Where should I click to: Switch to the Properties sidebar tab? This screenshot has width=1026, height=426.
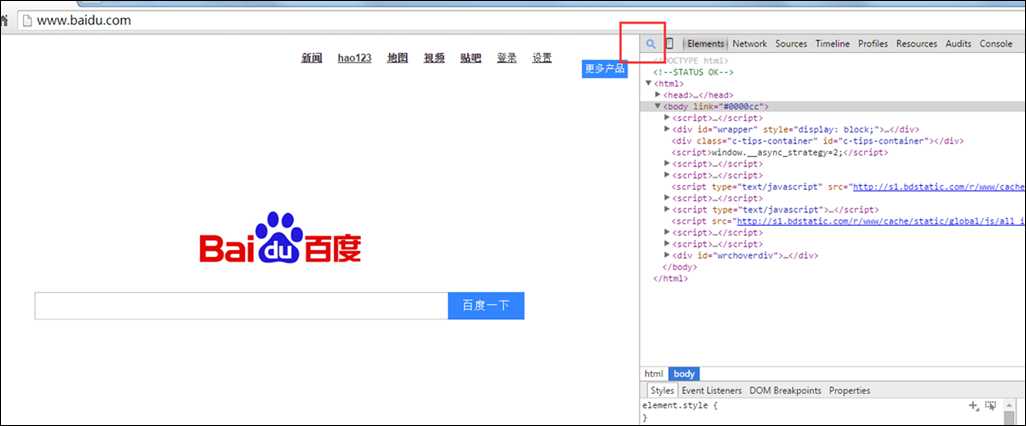[849, 391]
